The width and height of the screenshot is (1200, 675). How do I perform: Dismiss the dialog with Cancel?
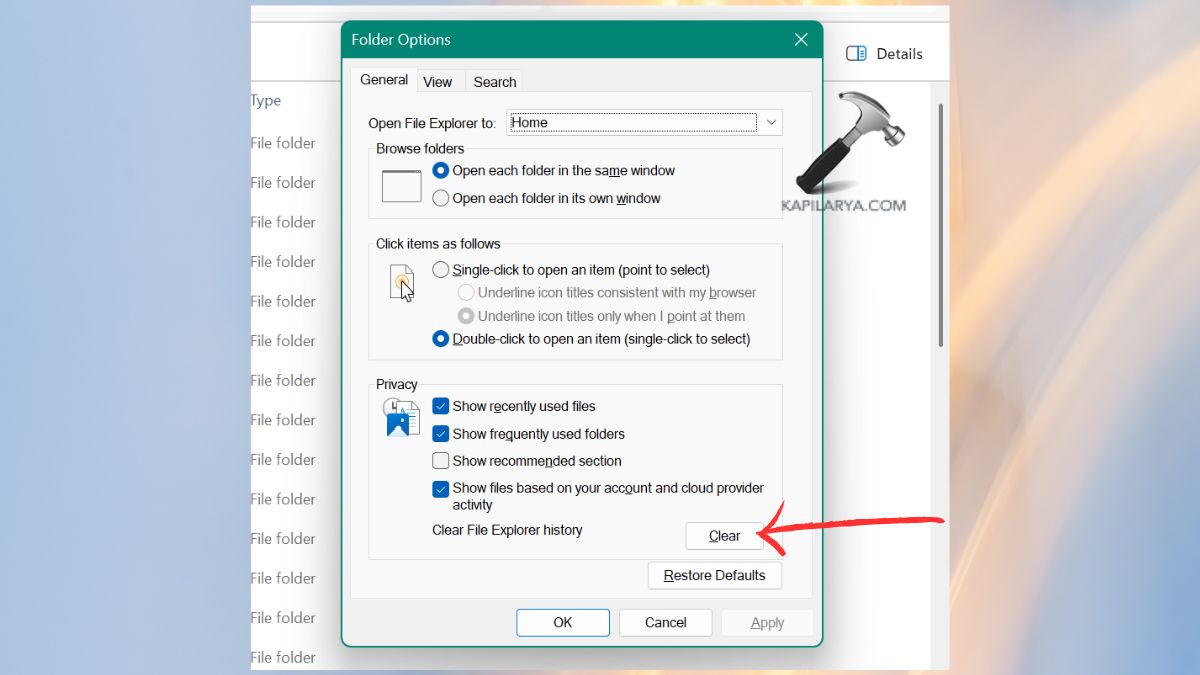(665, 622)
